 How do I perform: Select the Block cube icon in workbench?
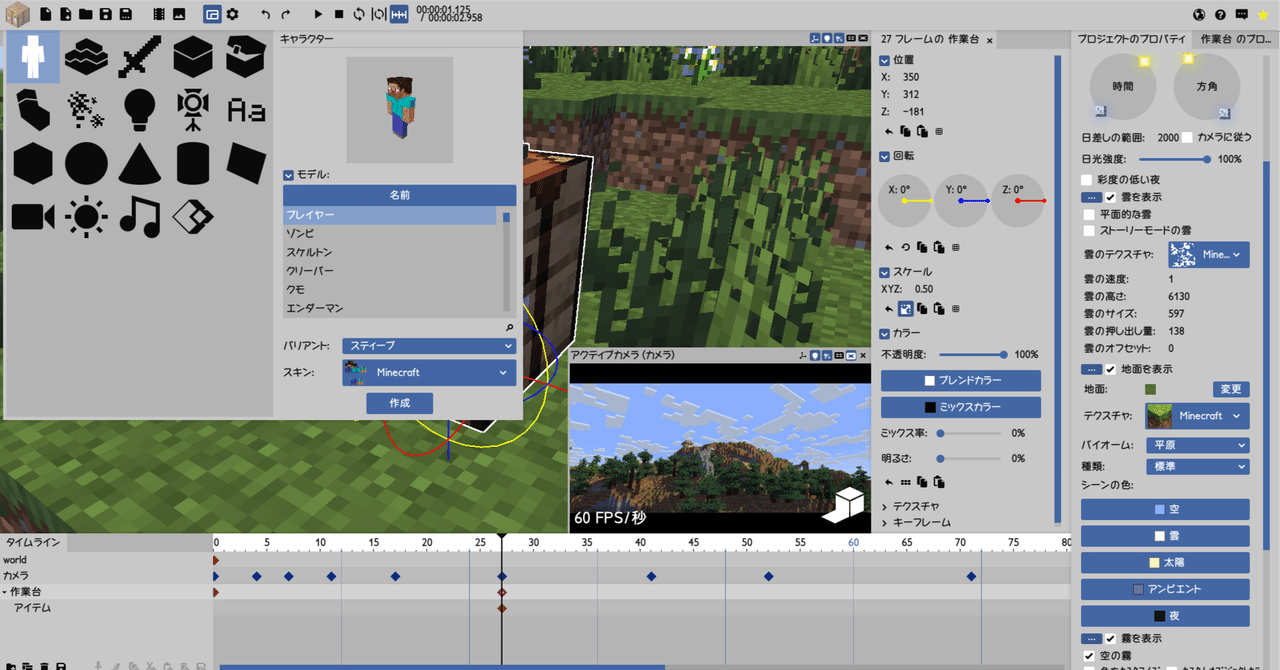coord(193,58)
